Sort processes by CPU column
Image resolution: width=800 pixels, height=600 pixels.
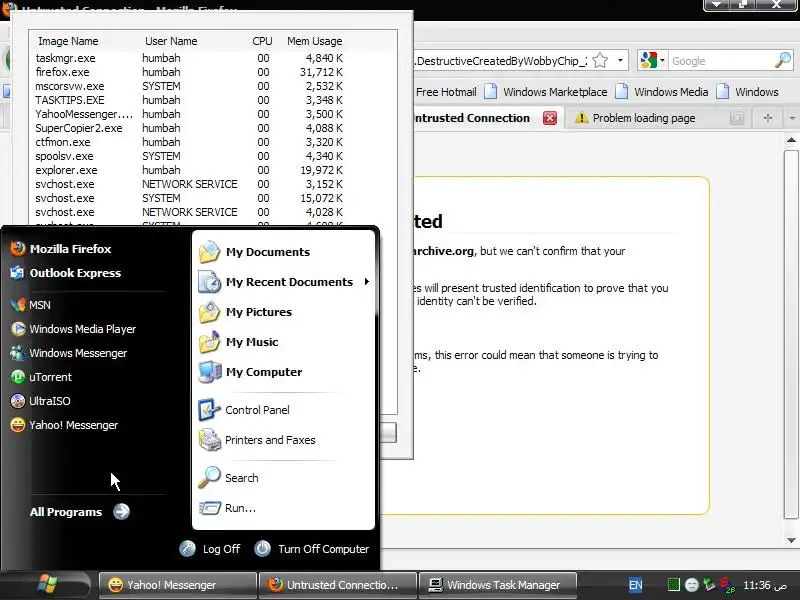[x=262, y=41]
